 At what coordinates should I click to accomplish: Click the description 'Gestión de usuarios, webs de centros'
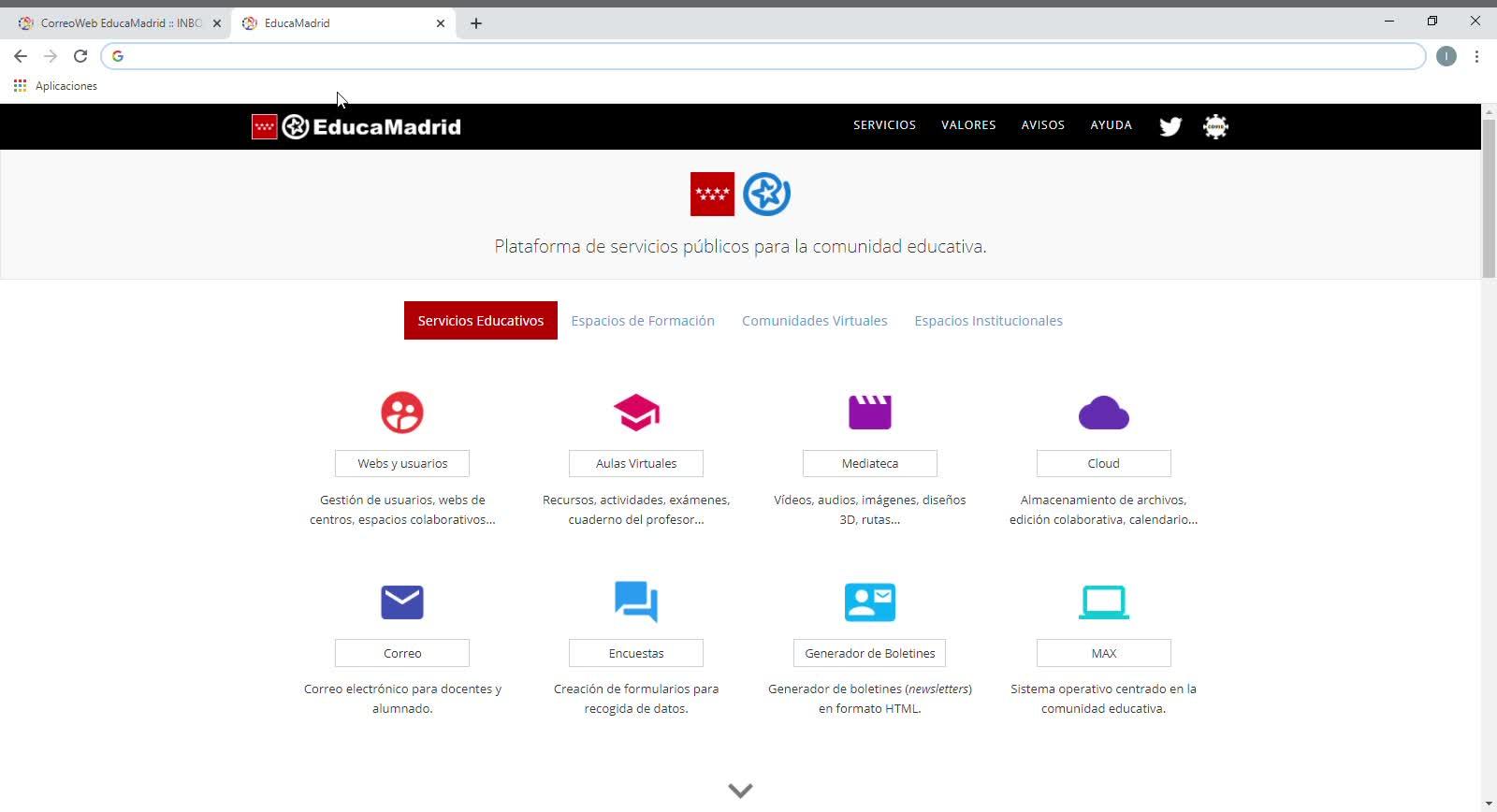coord(402,510)
